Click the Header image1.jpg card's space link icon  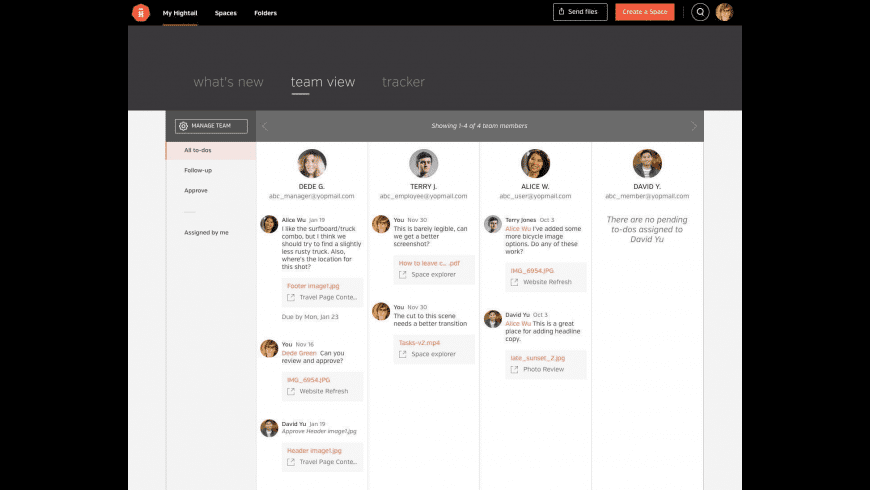coord(291,462)
